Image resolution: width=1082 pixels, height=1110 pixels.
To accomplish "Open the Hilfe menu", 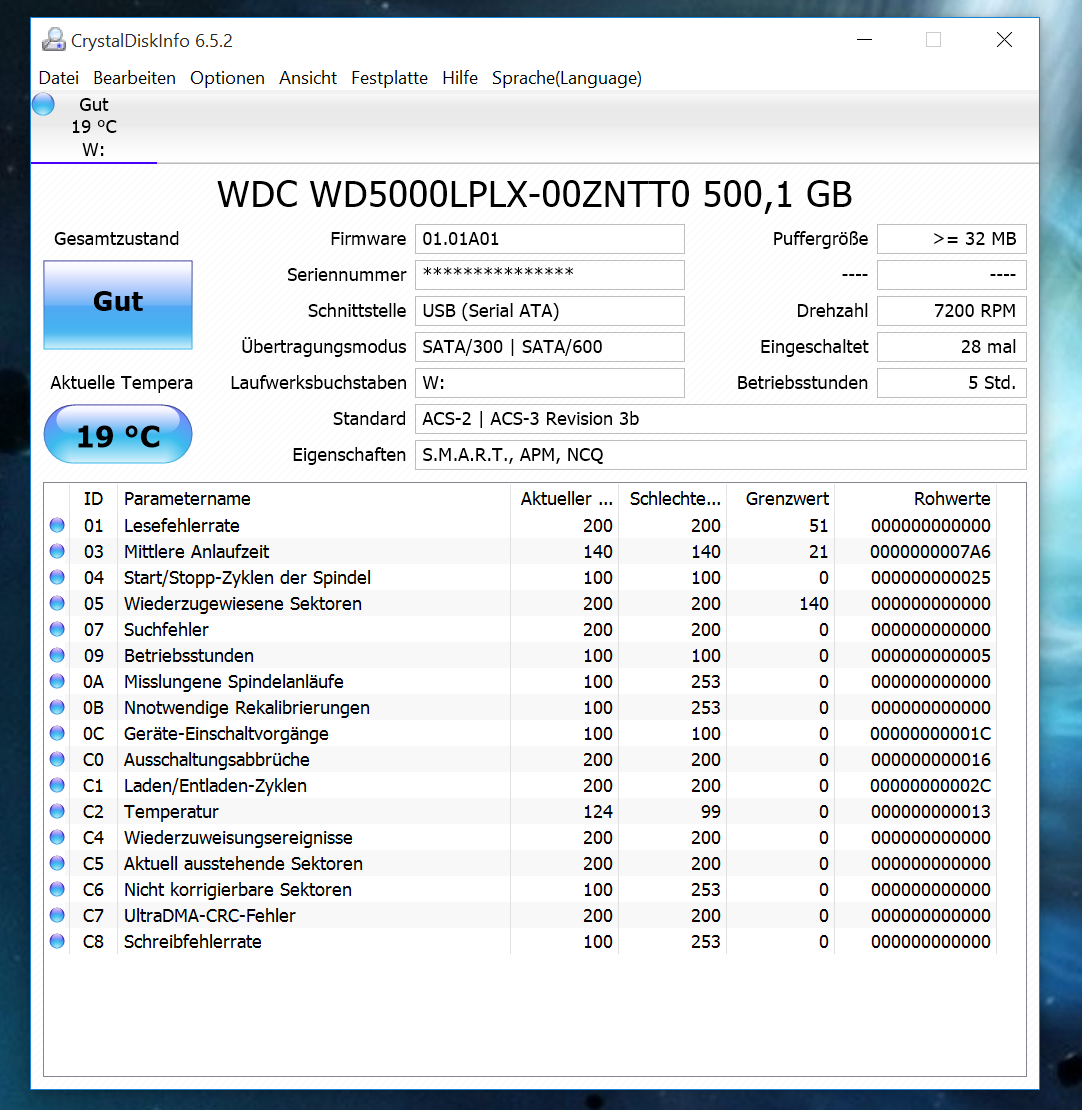I will coord(460,78).
